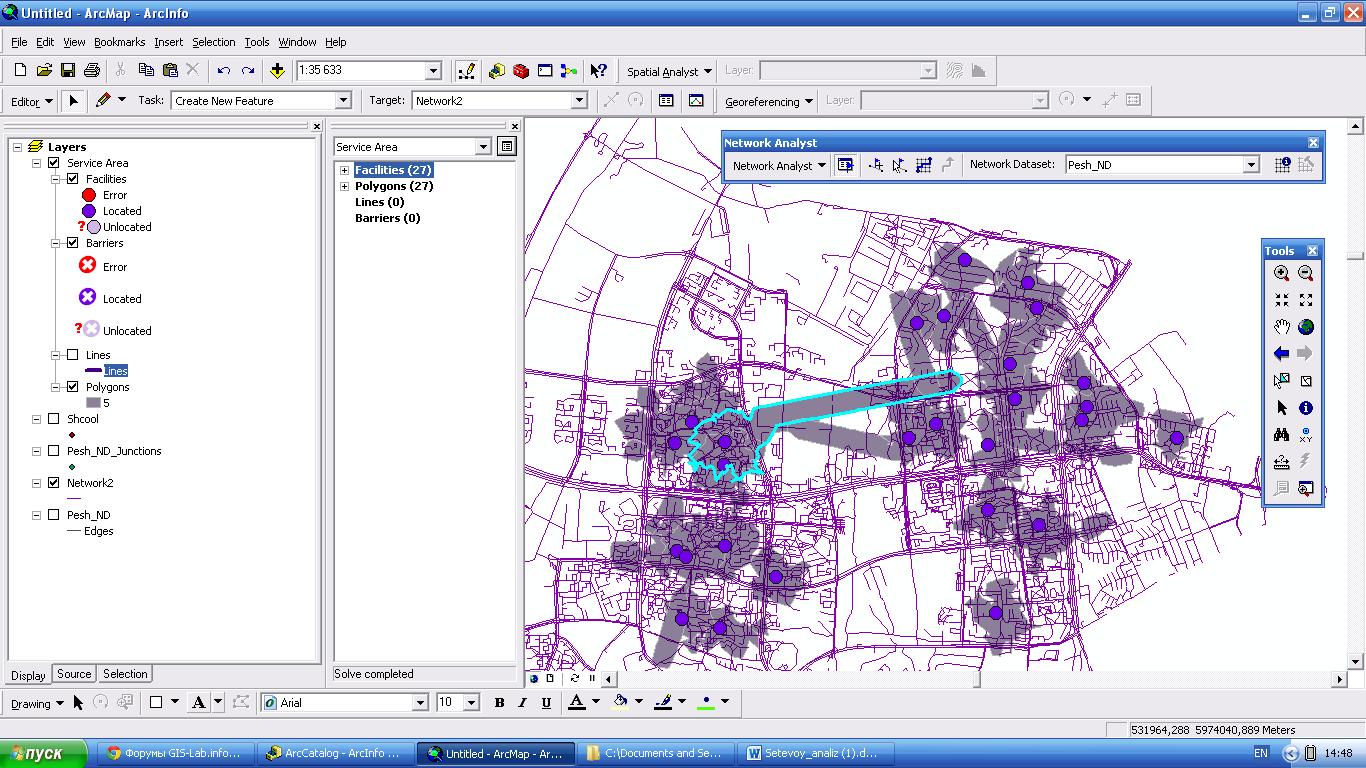Click the Find binoculars icon
The image size is (1366, 768).
tap(1281, 435)
